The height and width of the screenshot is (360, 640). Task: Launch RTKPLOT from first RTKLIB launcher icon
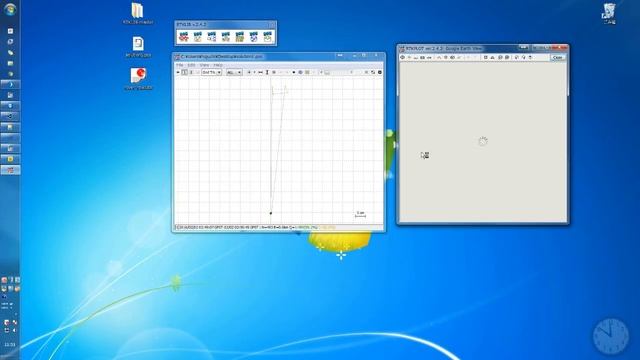point(184,37)
